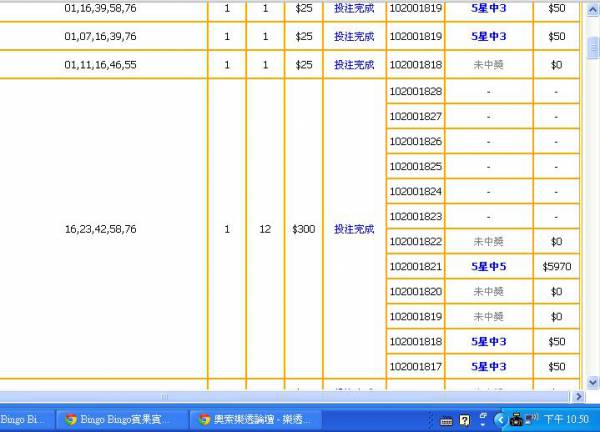Click 5星中3 result for draw 102001817
The width and height of the screenshot is (600, 432).
488,367
